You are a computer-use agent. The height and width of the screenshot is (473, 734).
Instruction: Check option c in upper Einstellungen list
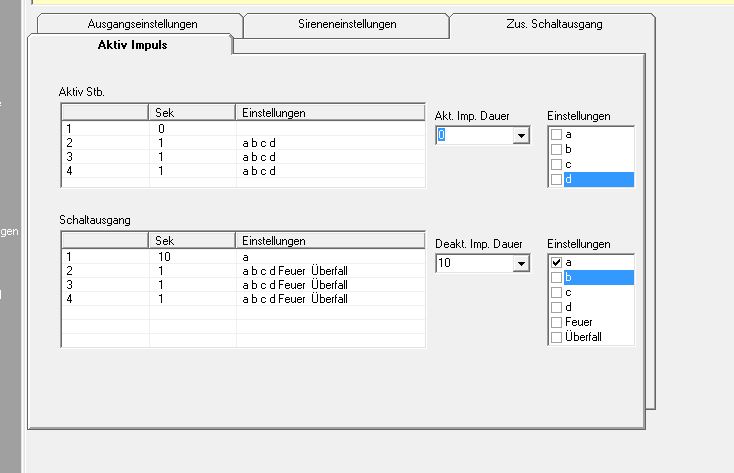(556, 164)
